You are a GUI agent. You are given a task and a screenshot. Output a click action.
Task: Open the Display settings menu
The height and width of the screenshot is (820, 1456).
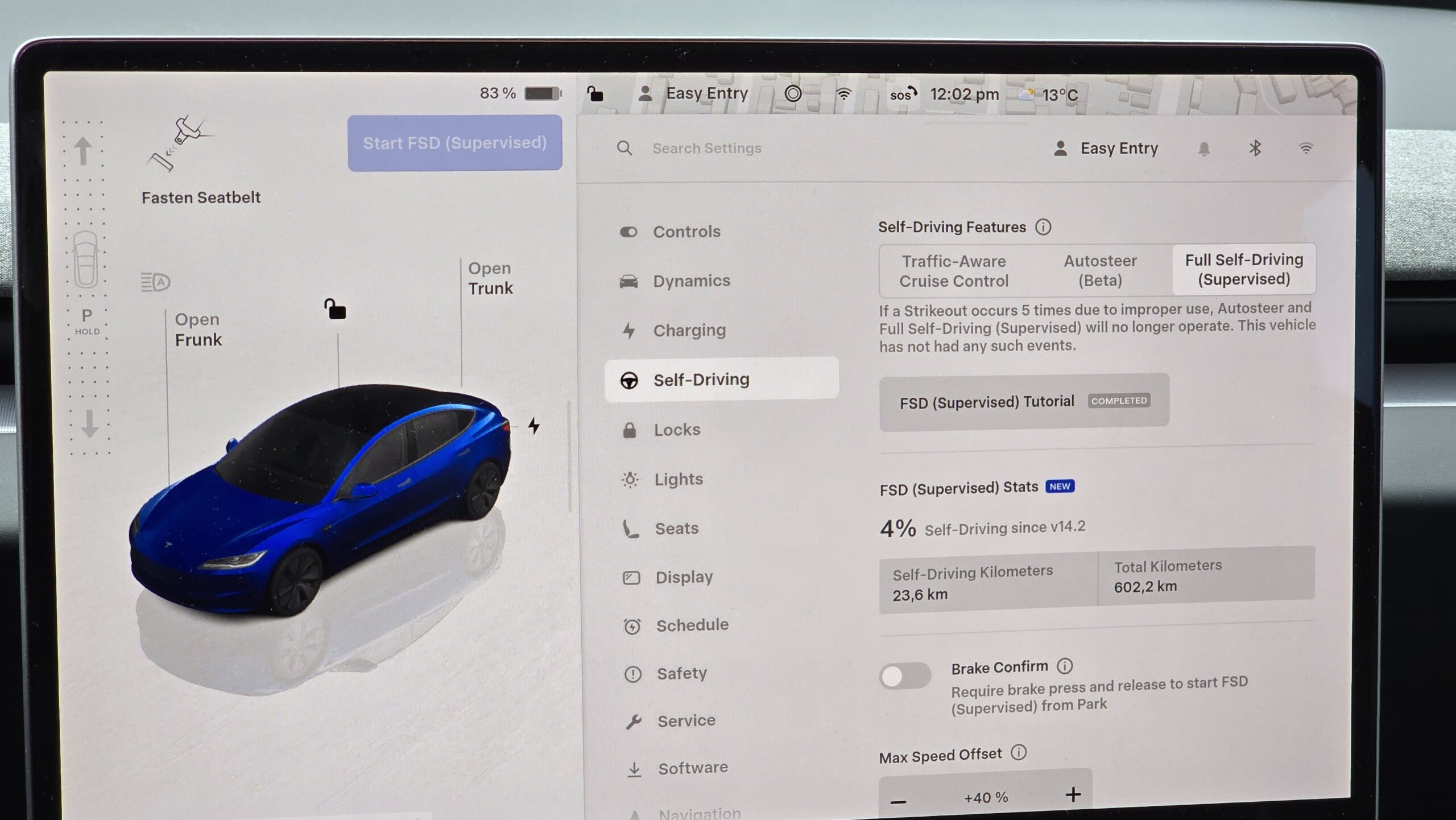coord(684,578)
